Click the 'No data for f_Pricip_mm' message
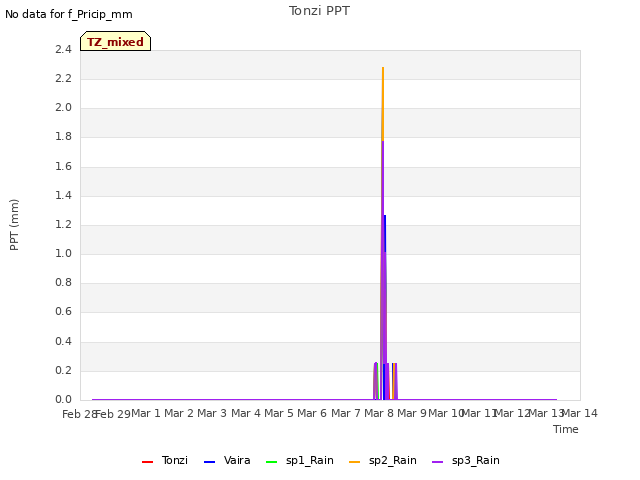Screen dimensions: 640x480 [69, 14]
